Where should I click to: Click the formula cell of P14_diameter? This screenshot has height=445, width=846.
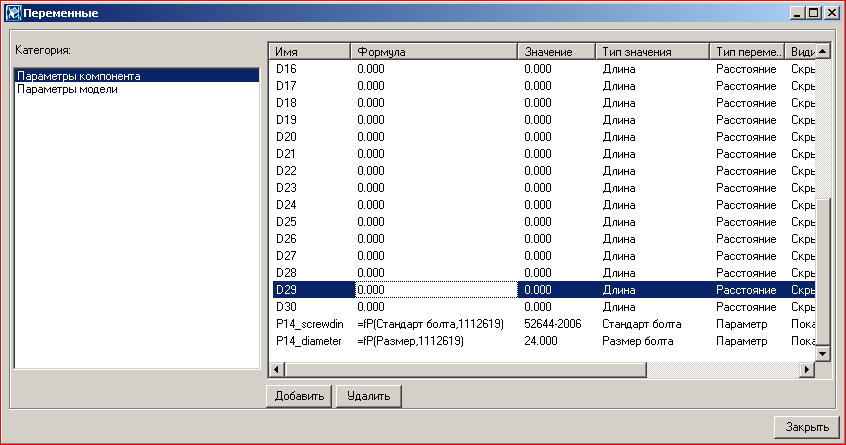click(430, 341)
